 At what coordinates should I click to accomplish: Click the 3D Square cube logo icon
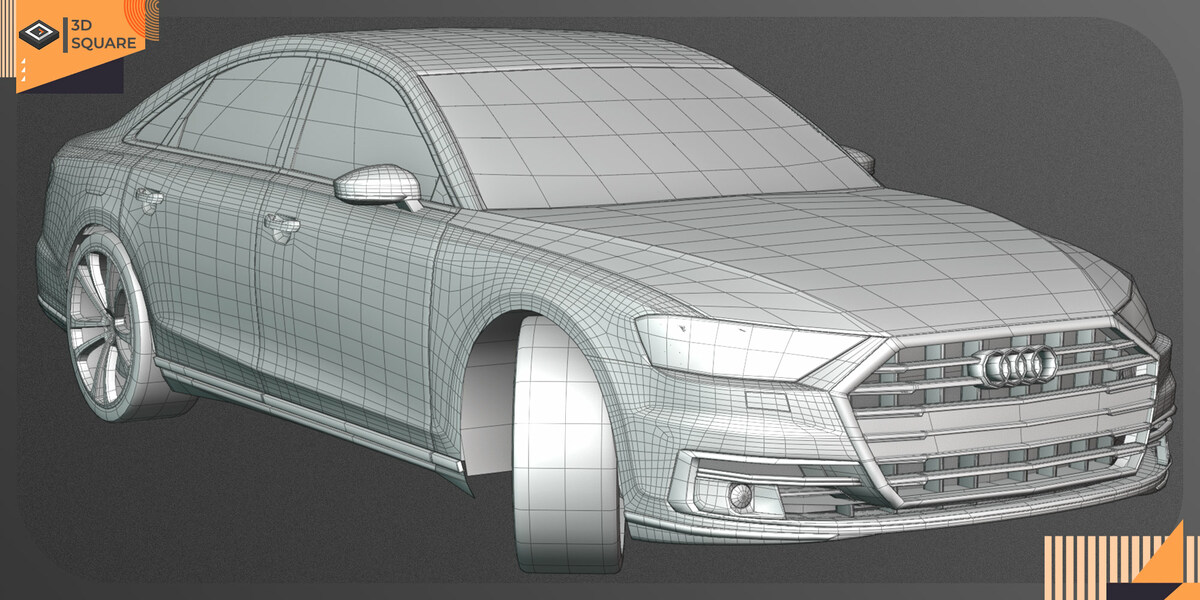[x=40, y=34]
